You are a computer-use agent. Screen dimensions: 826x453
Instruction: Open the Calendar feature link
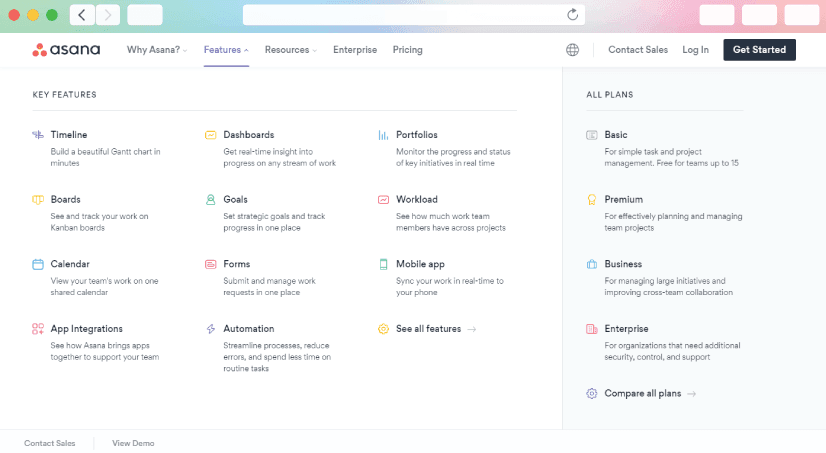(70, 264)
